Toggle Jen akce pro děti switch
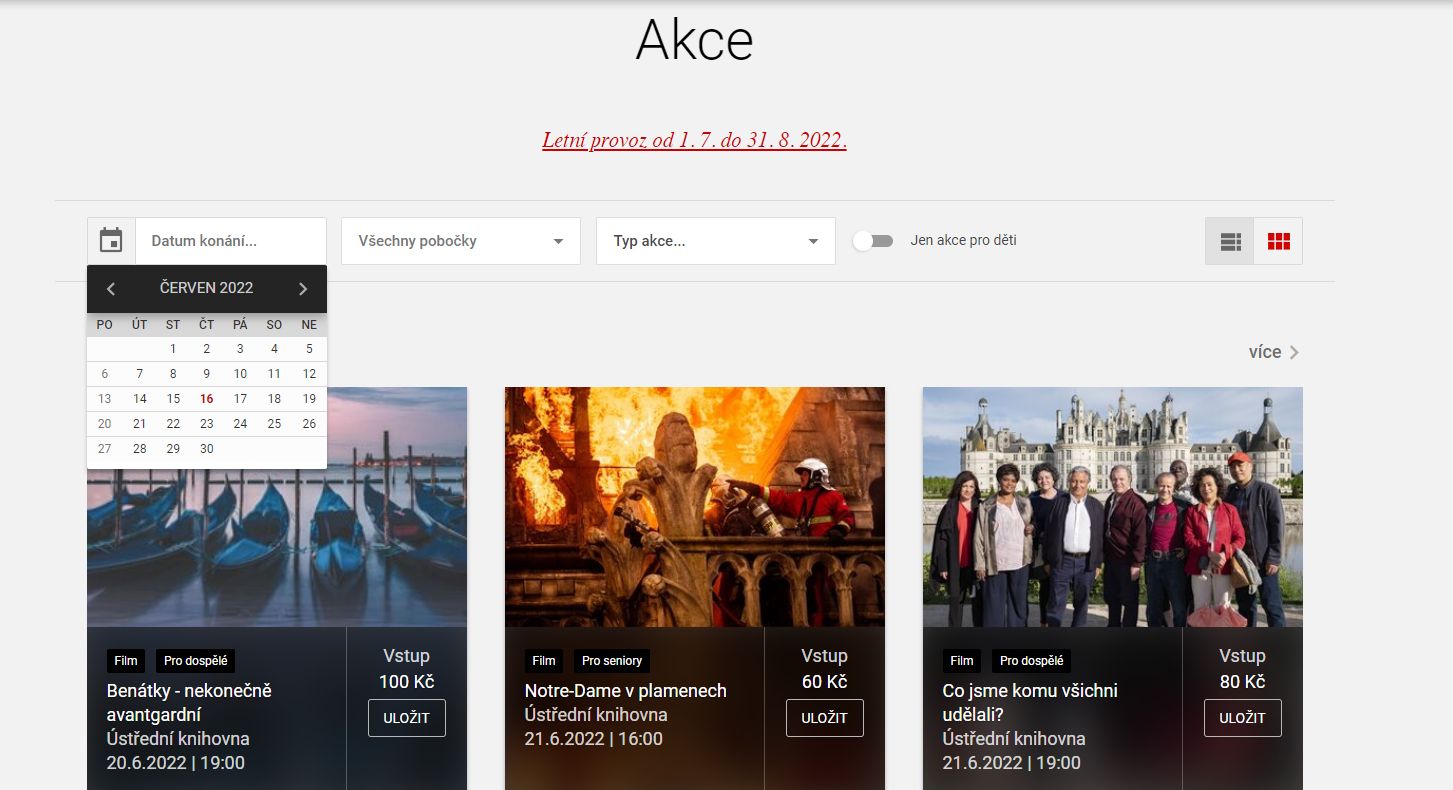1453x790 pixels. [x=873, y=241]
